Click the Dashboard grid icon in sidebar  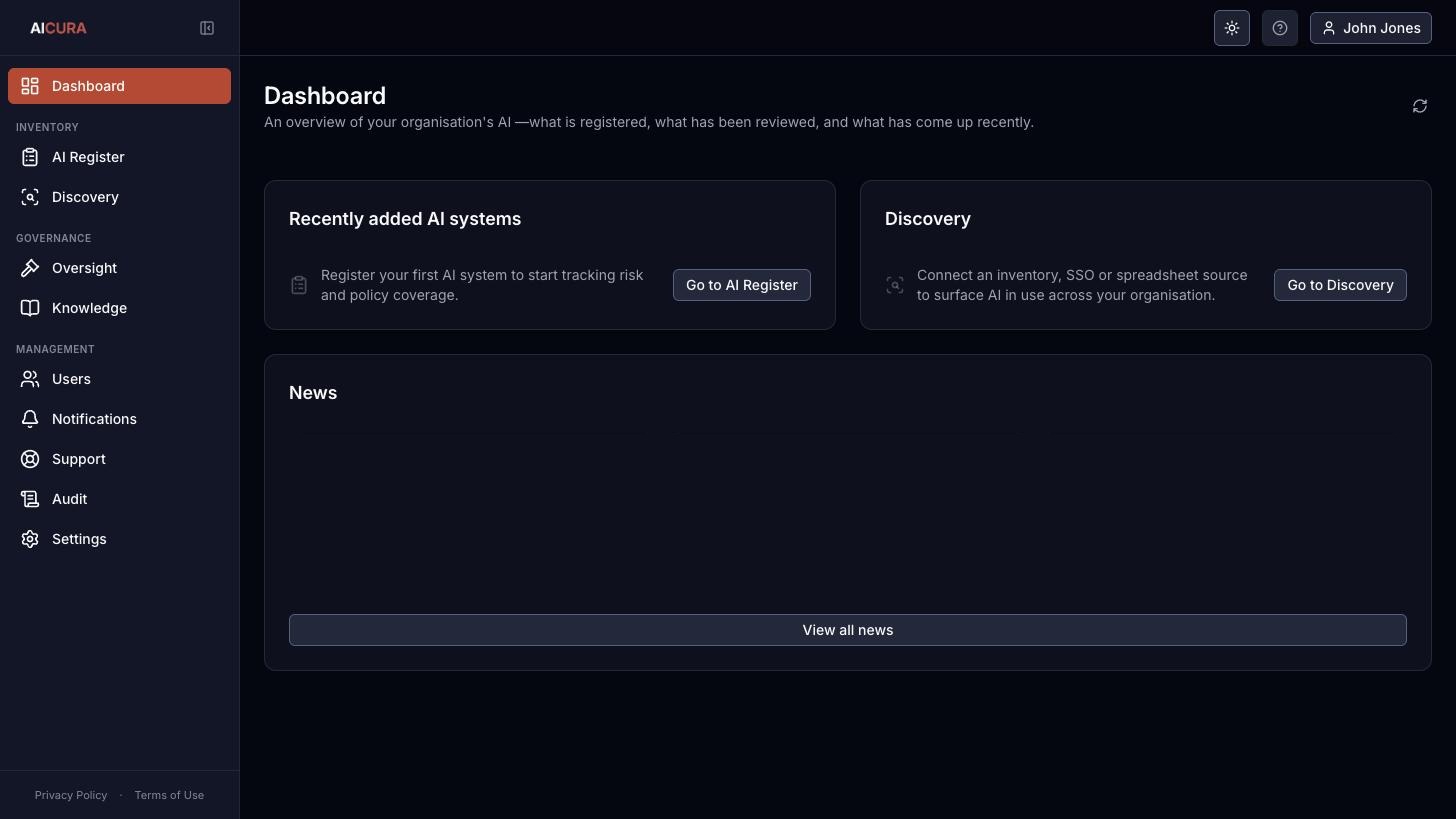point(30,86)
